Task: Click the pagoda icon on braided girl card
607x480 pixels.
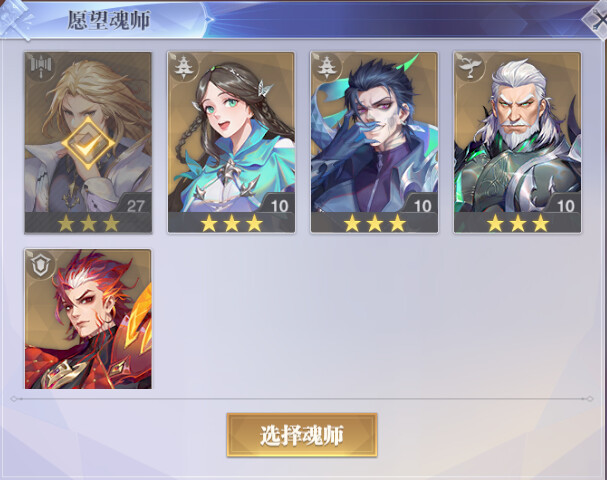Action: 184,67
